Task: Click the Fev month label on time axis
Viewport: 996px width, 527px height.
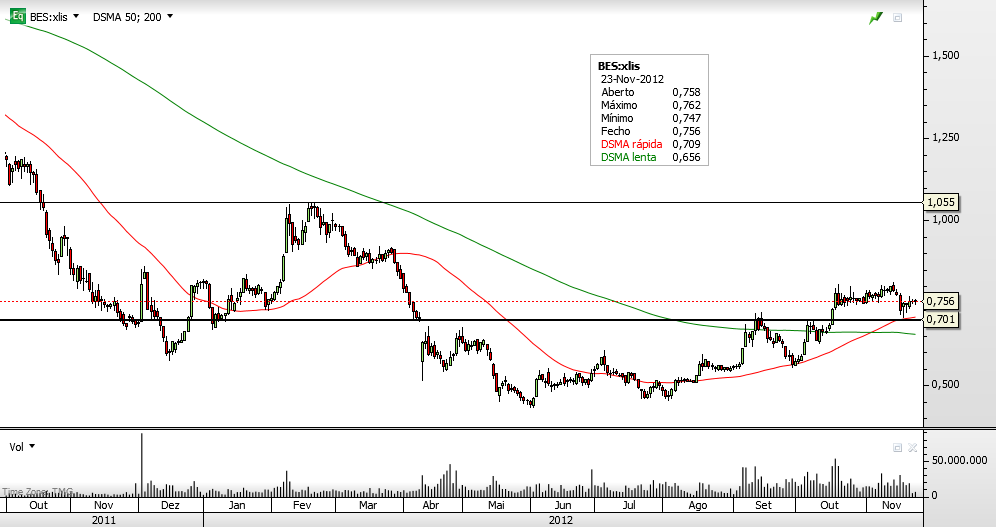Action: tap(302, 505)
